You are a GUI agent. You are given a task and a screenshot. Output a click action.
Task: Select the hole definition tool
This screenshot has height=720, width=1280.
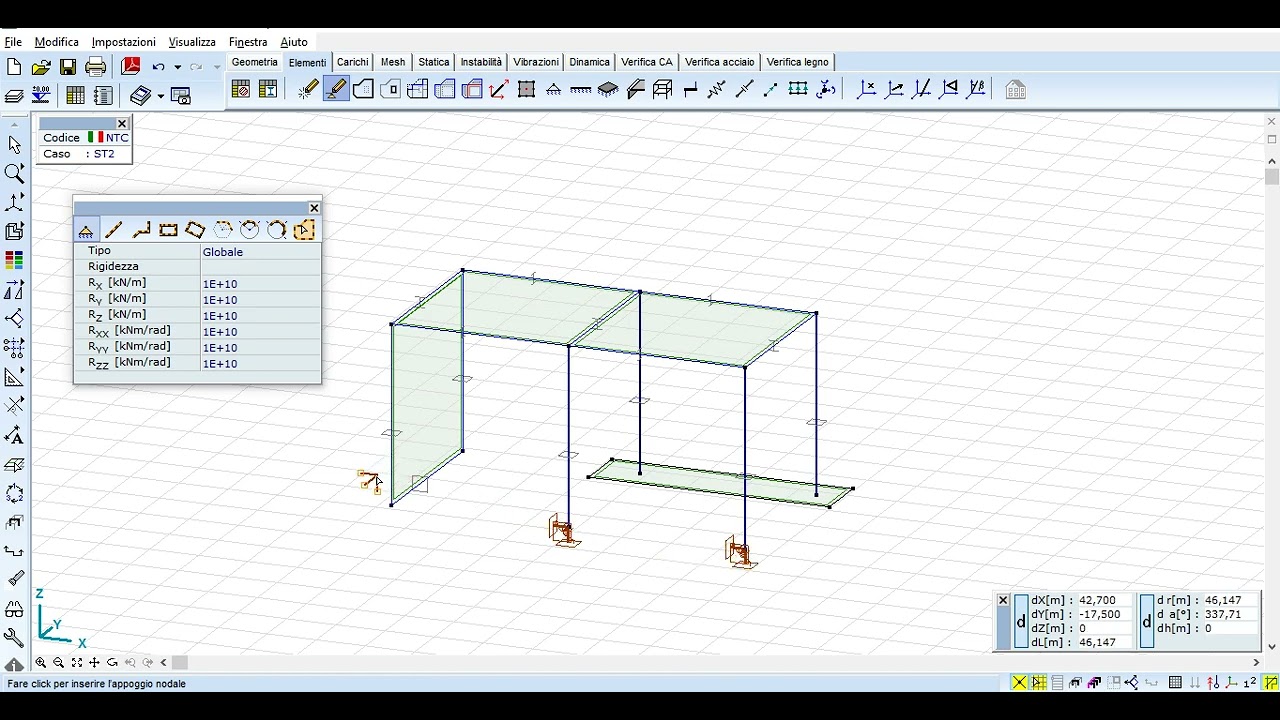tap(390, 90)
